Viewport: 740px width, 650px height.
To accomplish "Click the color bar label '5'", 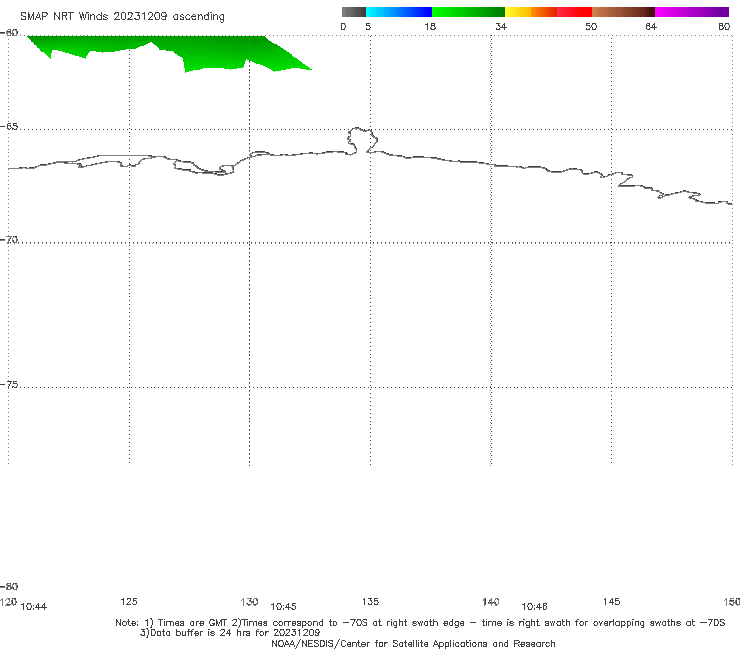I will pos(368,26).
